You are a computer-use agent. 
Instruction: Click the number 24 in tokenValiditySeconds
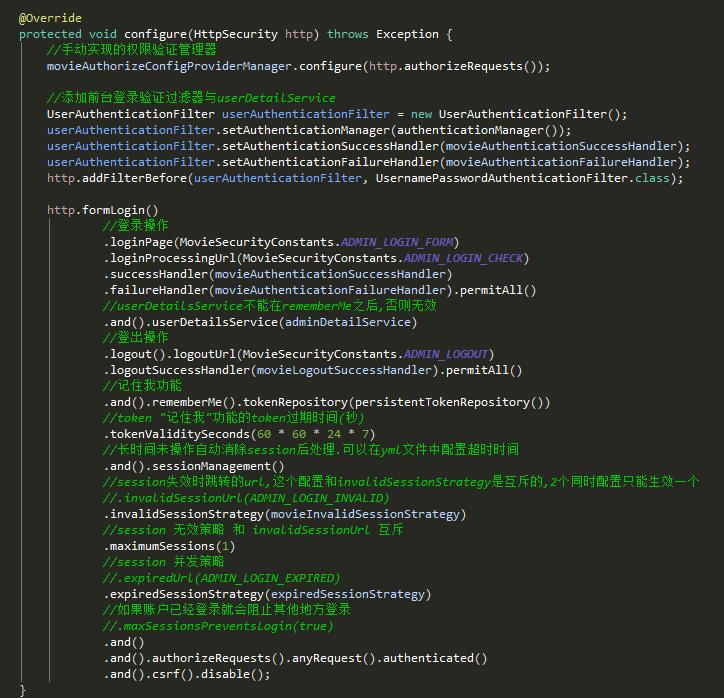pos(334,434)
